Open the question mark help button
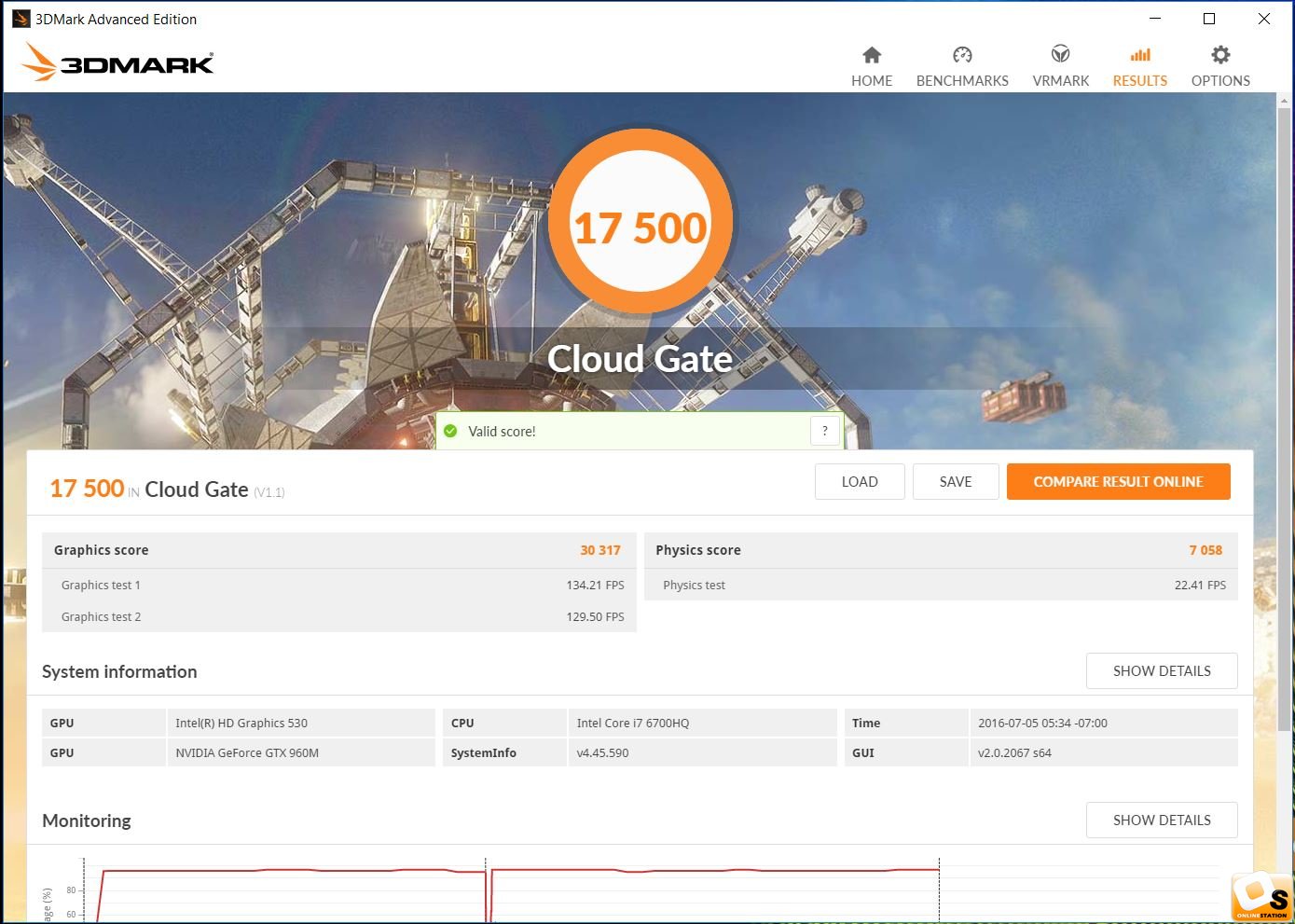 [824, 431]
